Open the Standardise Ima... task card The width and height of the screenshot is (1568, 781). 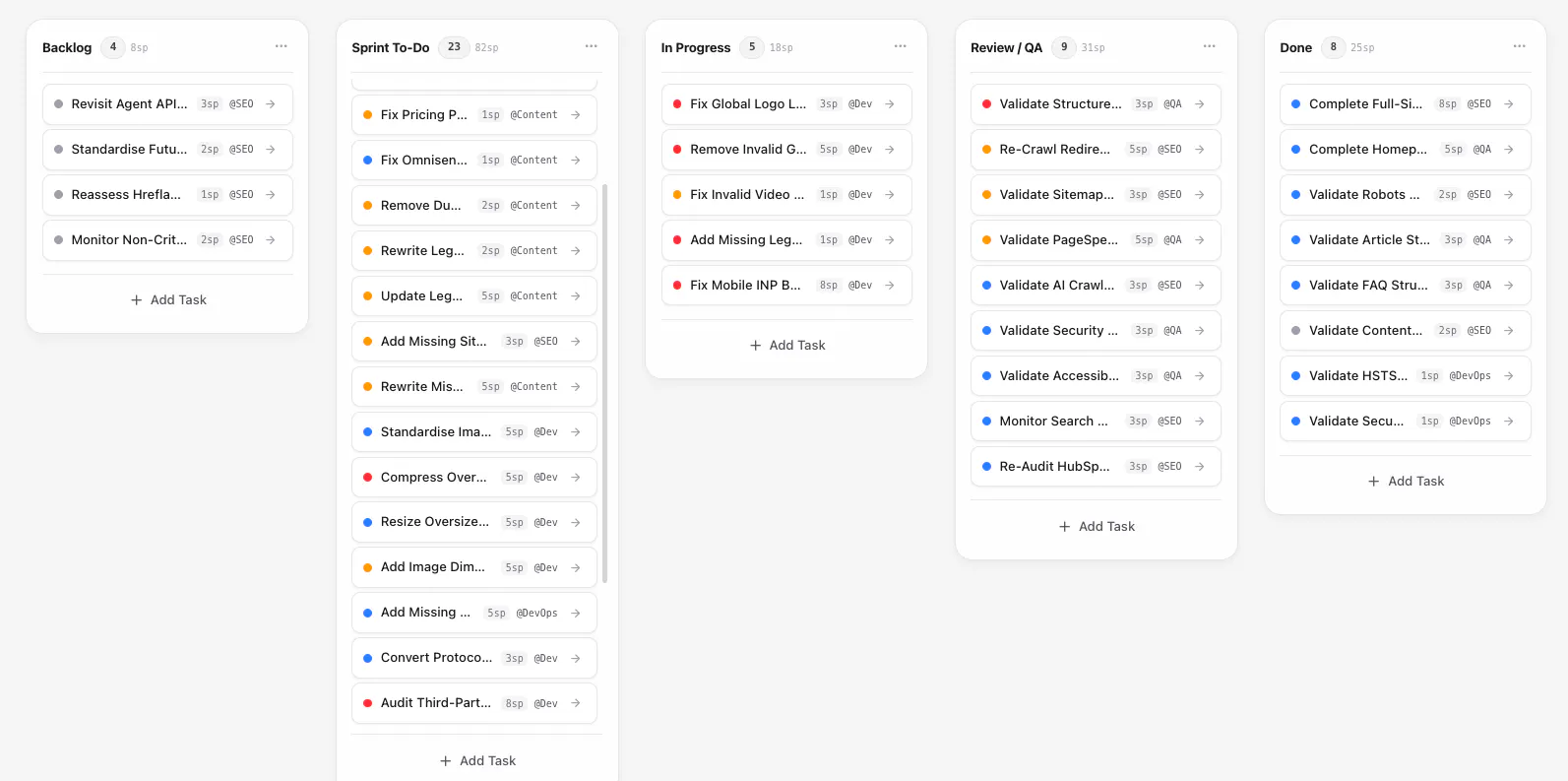point(474,432)
